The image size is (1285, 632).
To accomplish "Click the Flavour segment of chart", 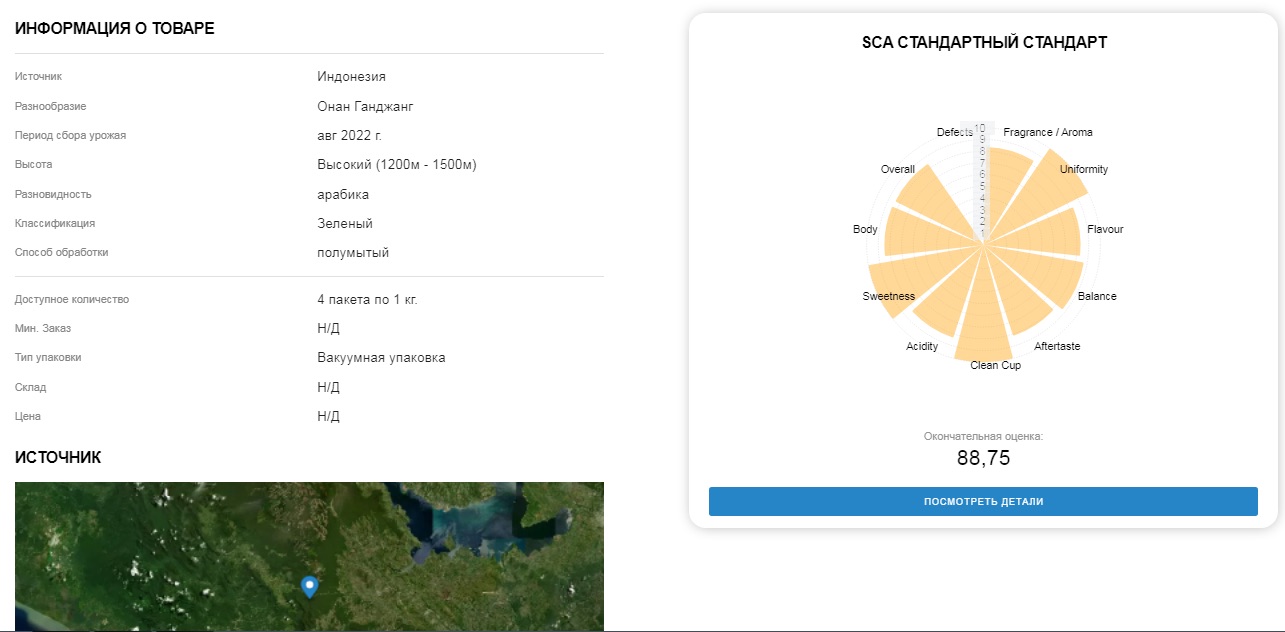I will [x=1040, y=228].
